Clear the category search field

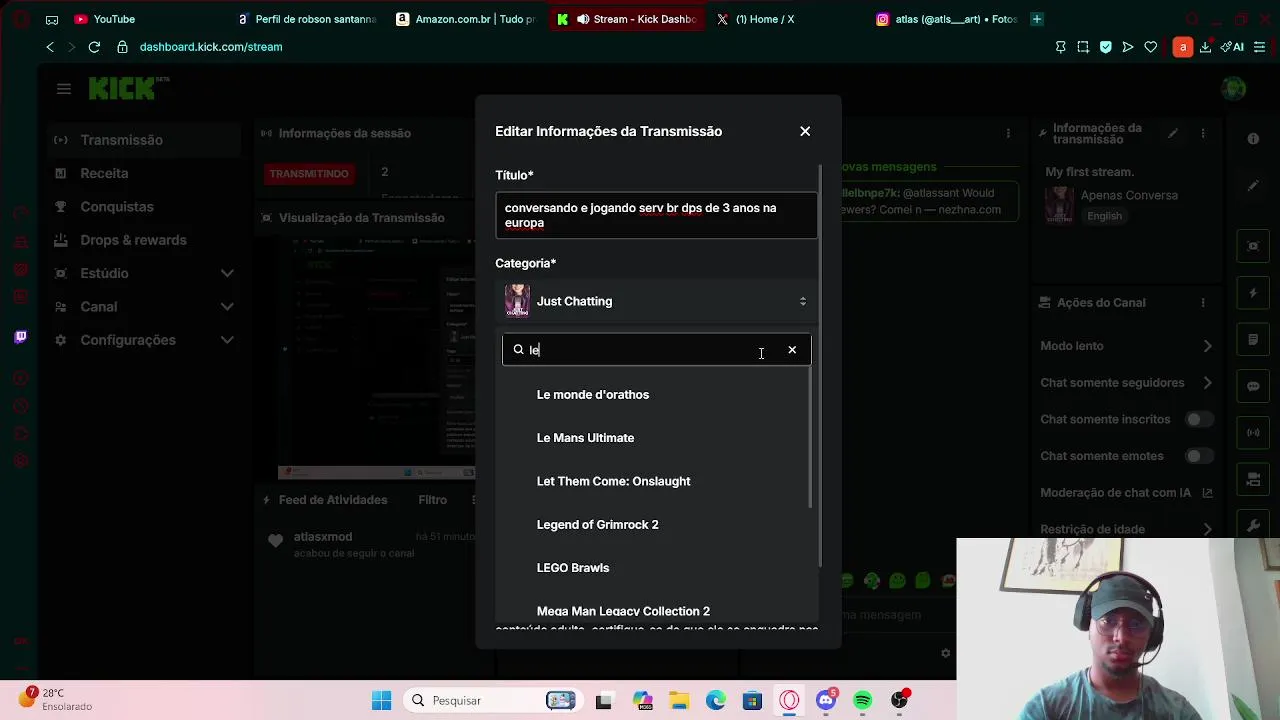pyautogui.click(x=792, y=350)
